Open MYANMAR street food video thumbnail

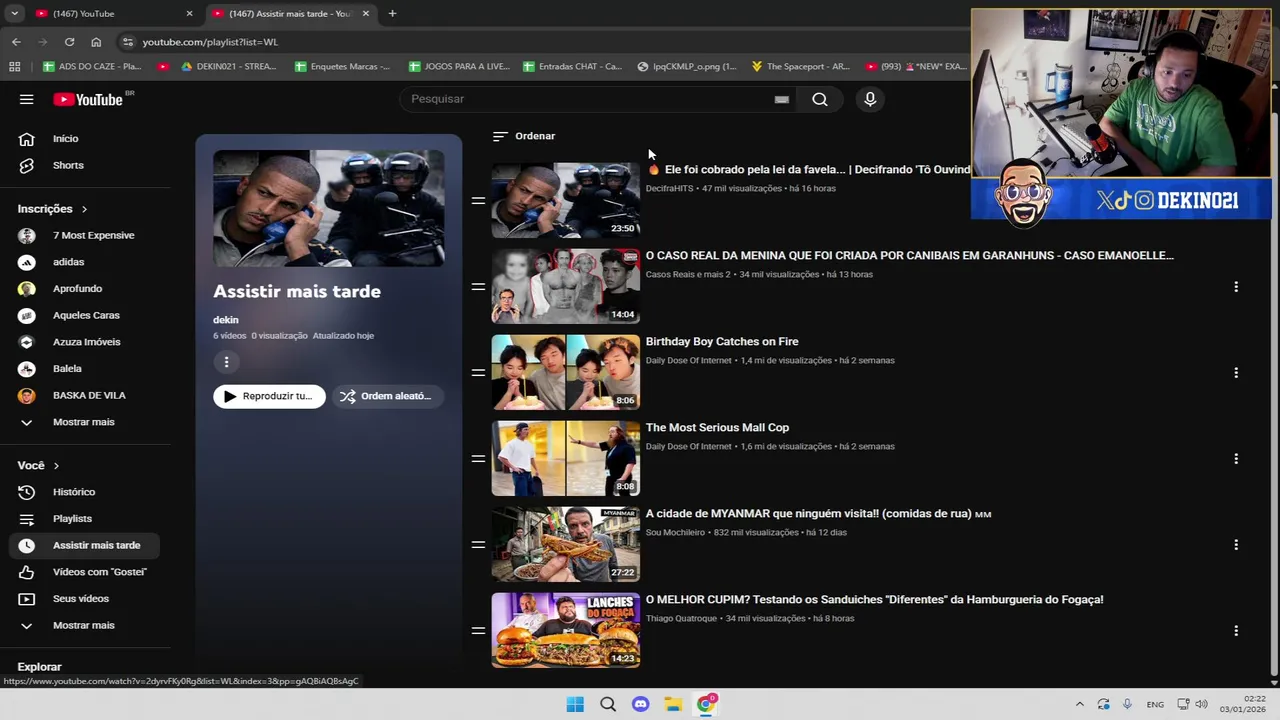pos(565,545)
